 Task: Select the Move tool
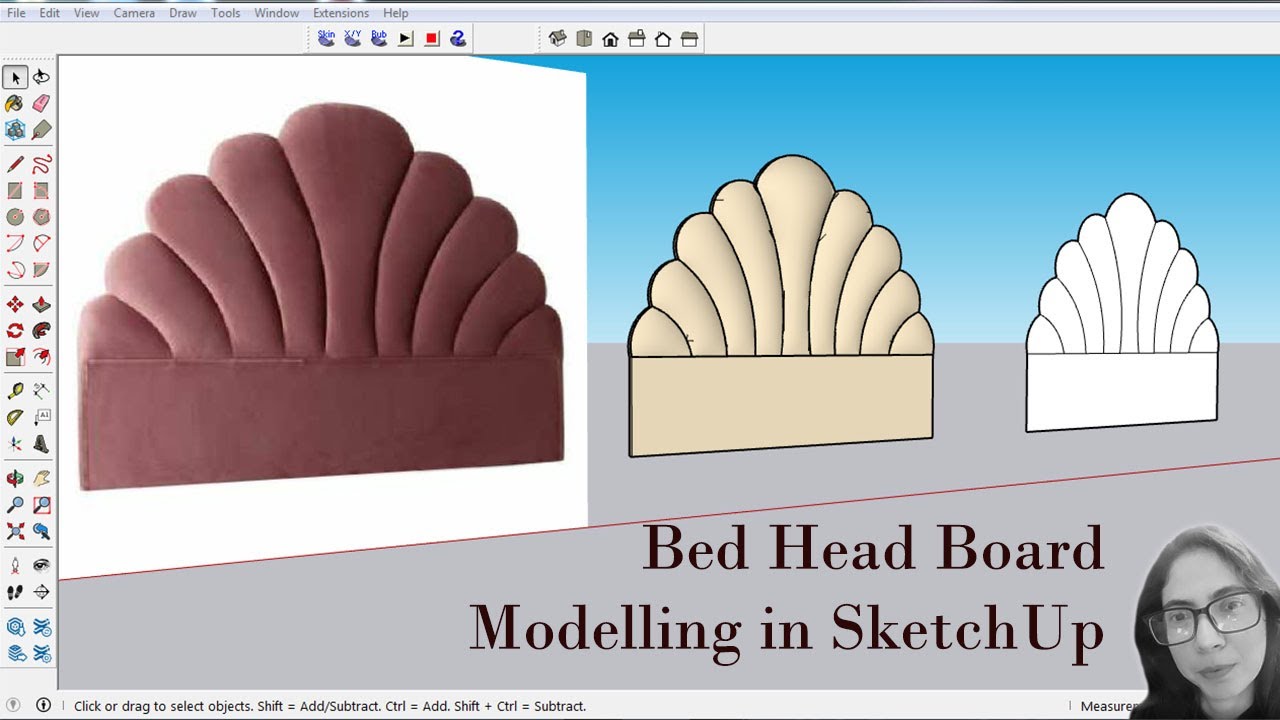[x=15, y=304]
